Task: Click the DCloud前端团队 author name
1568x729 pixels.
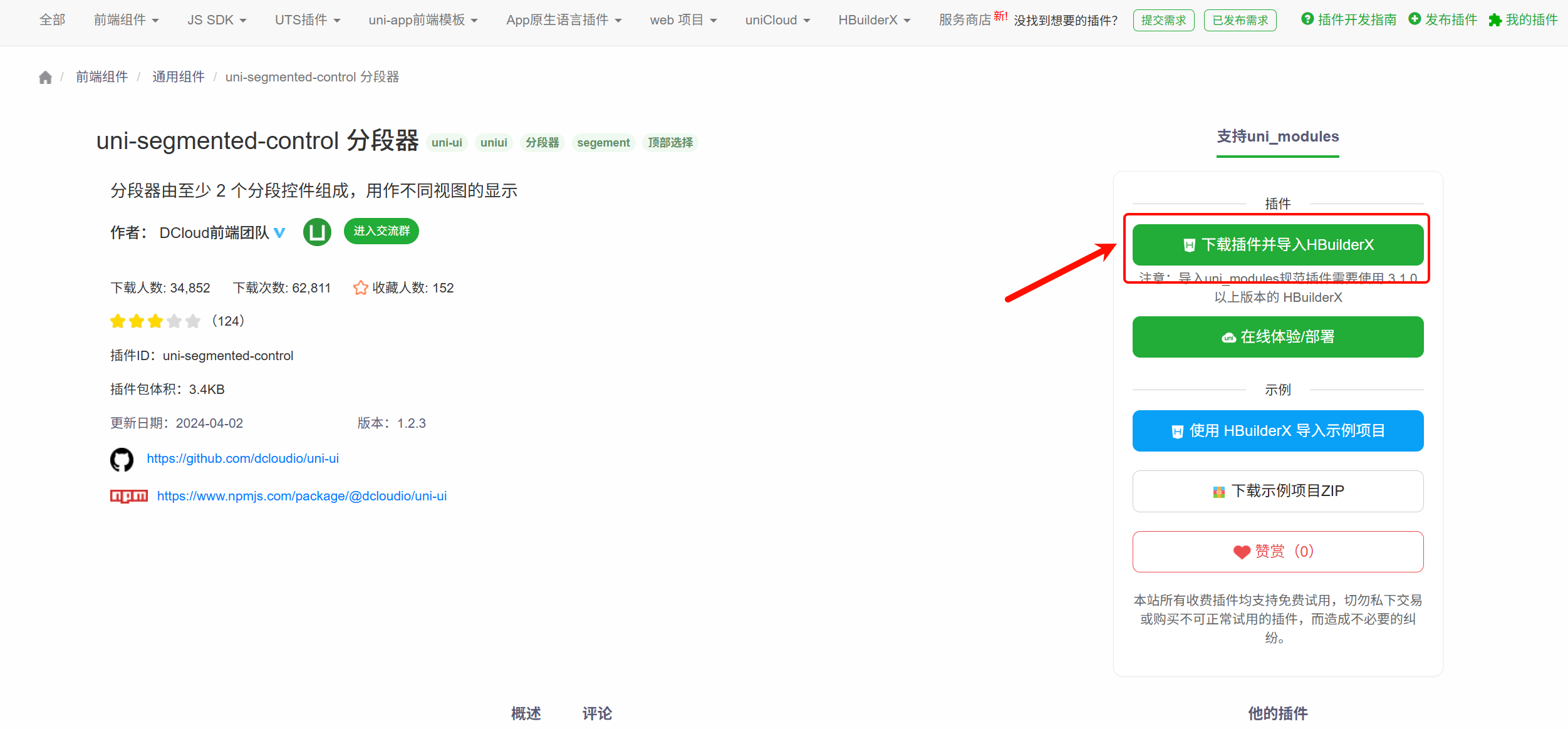Action: pos(214,233)
